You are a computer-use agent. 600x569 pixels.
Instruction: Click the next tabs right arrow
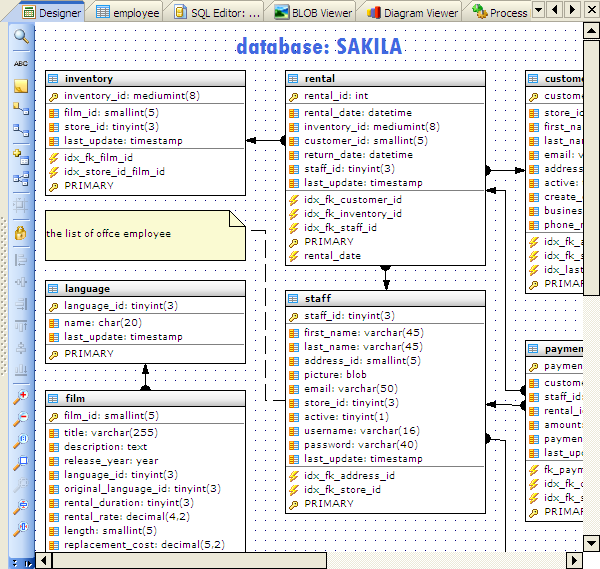coord(572,9)
